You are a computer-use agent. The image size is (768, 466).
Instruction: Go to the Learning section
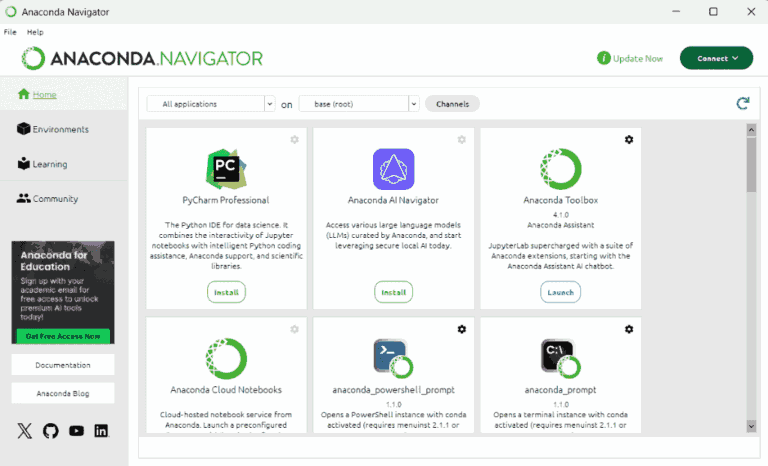click(x=50, y=164)
